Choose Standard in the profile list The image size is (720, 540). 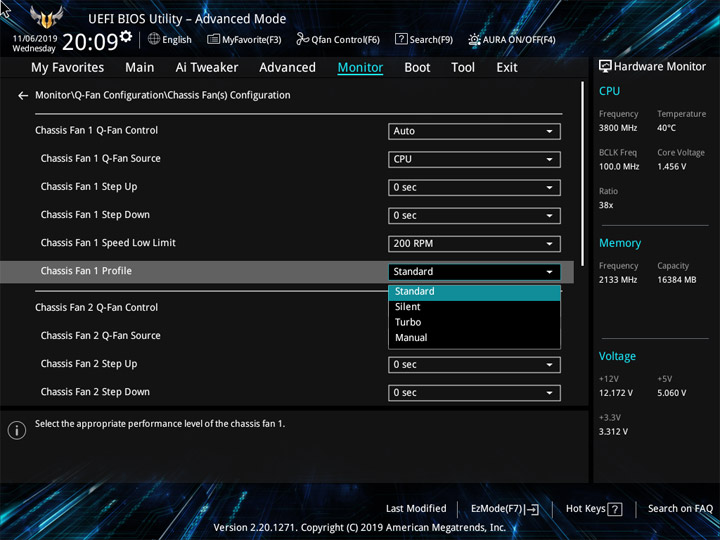[474, 292]
